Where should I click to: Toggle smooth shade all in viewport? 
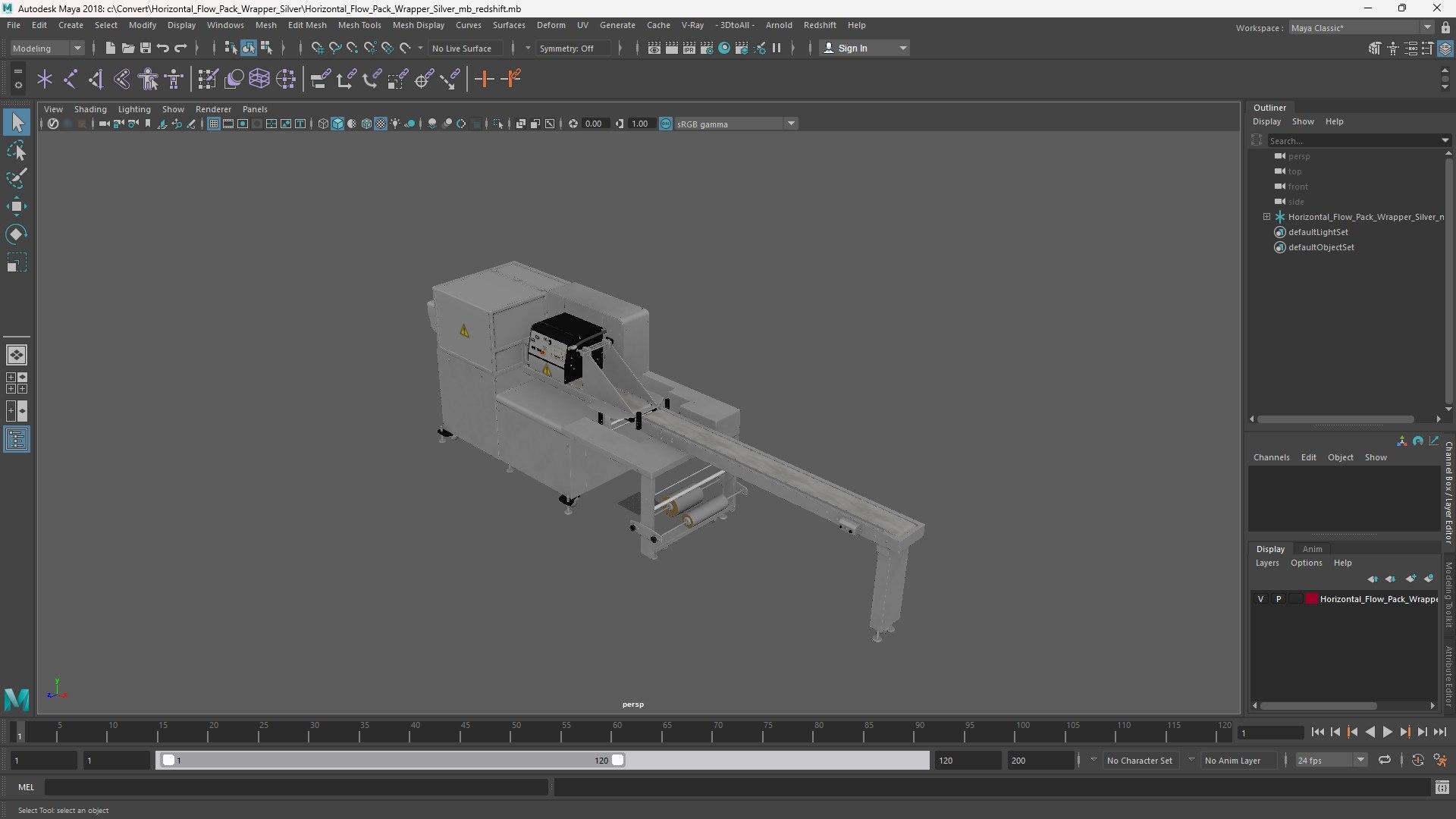click(x=337, y=124)
